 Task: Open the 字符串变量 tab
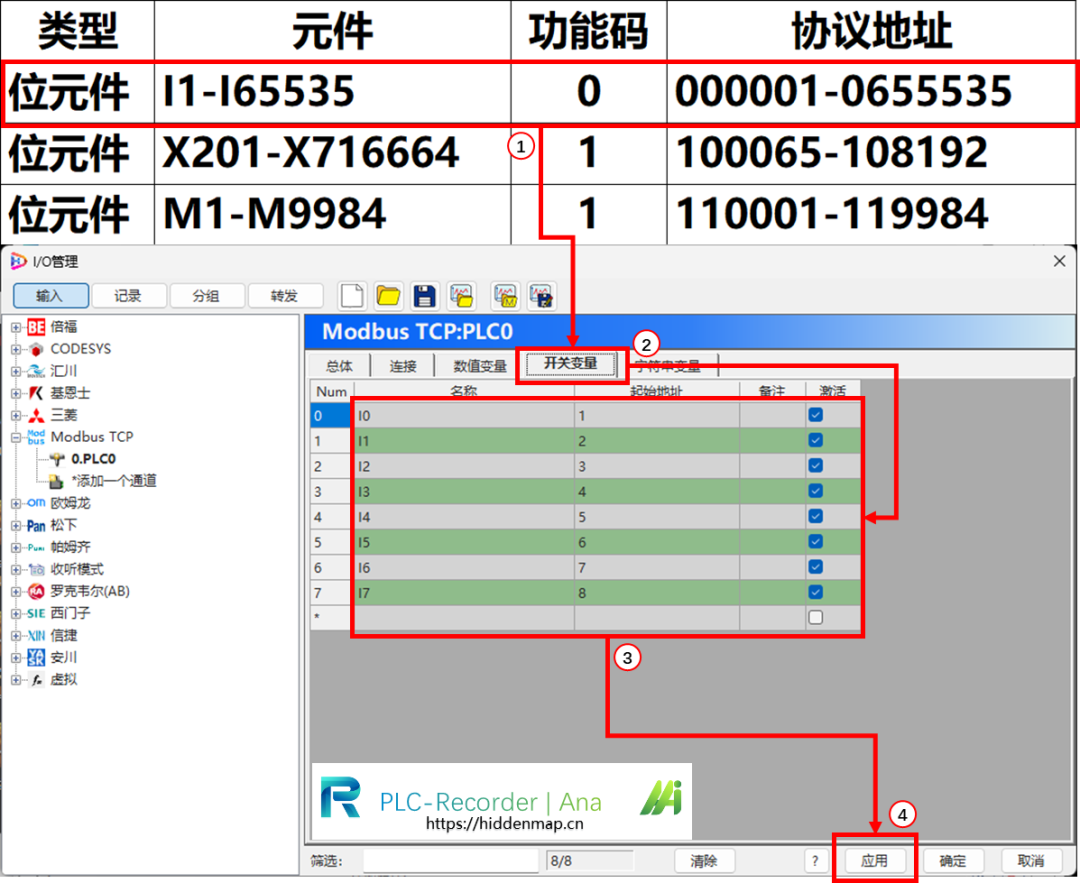(668, 366)
